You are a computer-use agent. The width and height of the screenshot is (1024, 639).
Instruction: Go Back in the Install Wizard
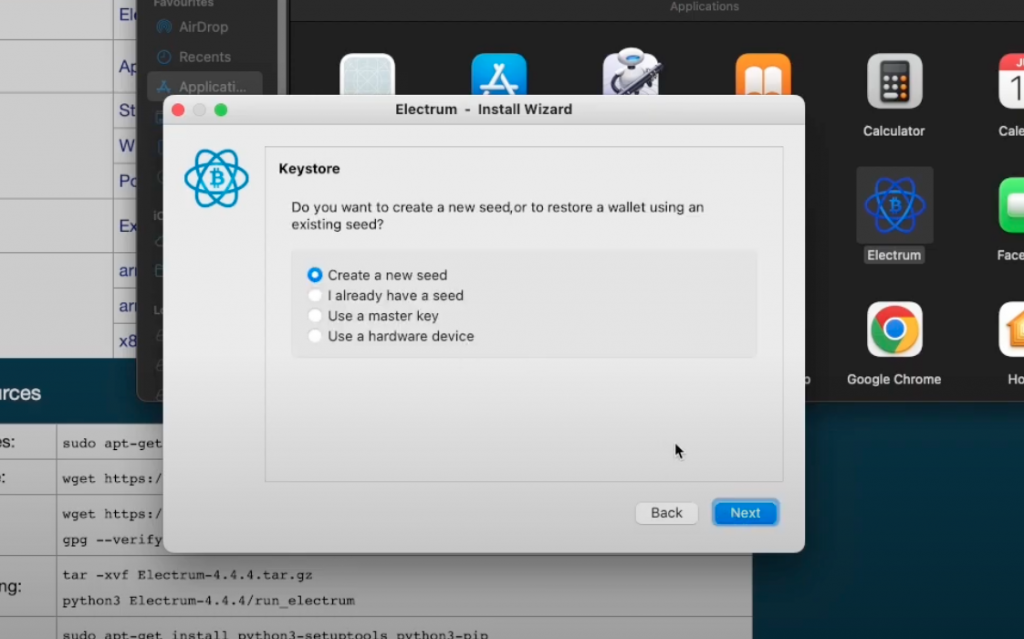[x=666, y=513]
